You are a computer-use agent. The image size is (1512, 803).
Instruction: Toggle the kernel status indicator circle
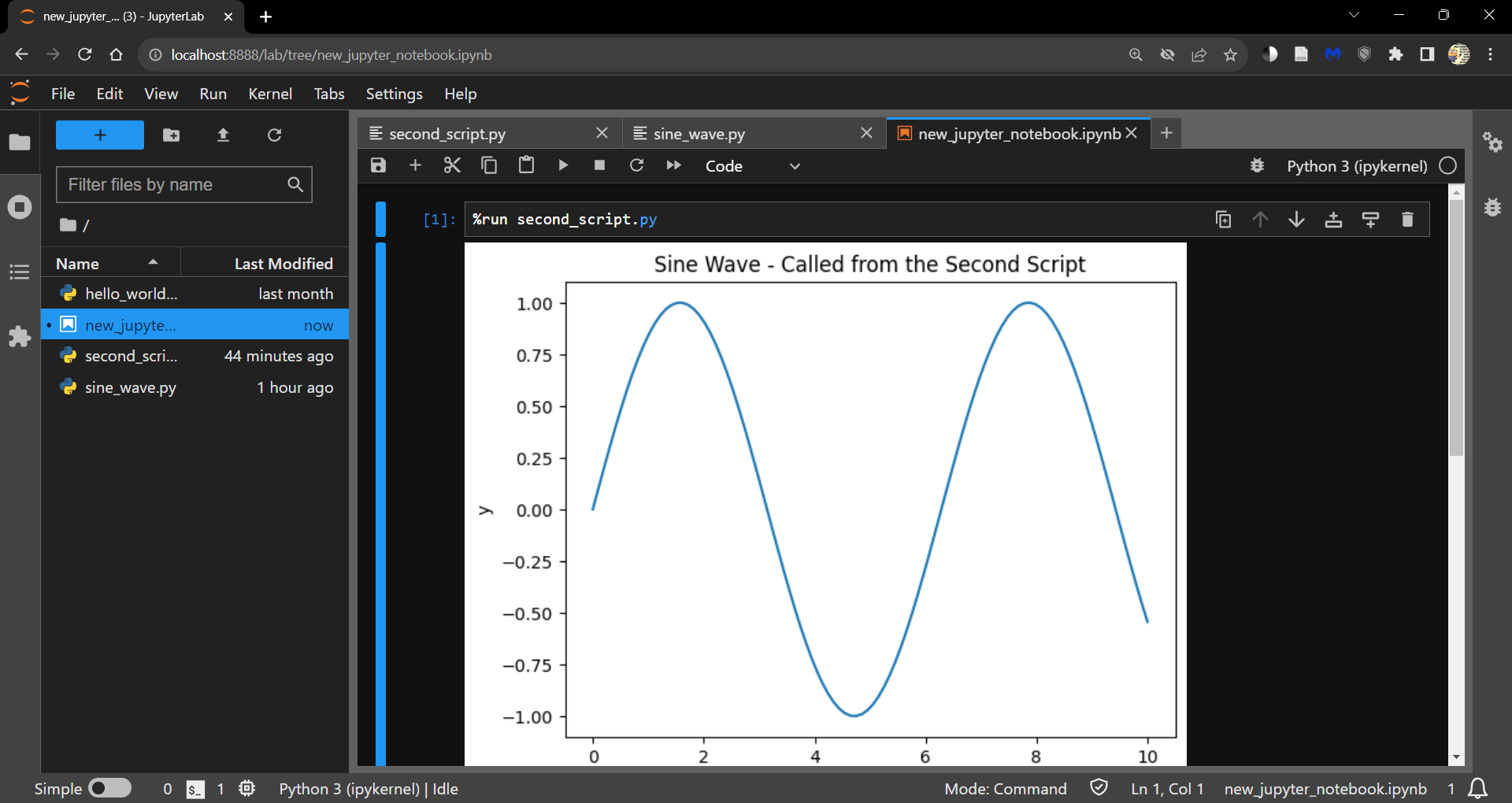[1447, 165]
